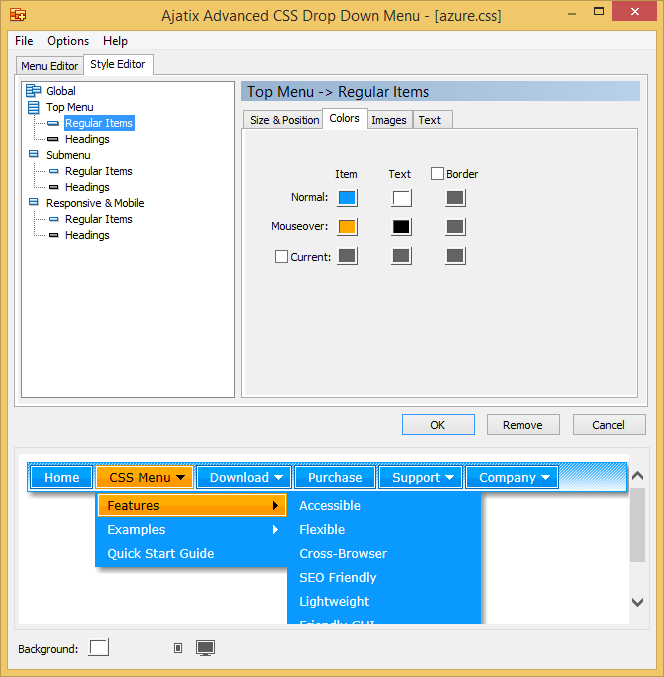Enable the Border checkbox

click(x=437, y=174)
